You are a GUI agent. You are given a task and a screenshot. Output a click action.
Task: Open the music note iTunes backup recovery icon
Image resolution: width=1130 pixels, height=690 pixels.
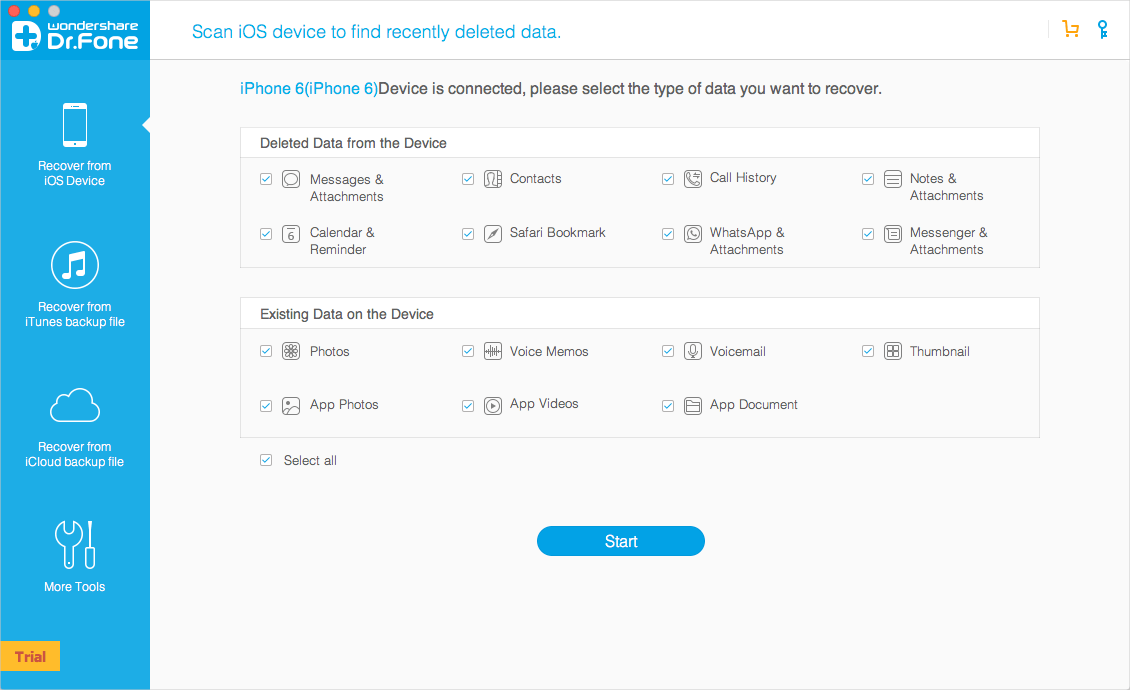[75, 265]
